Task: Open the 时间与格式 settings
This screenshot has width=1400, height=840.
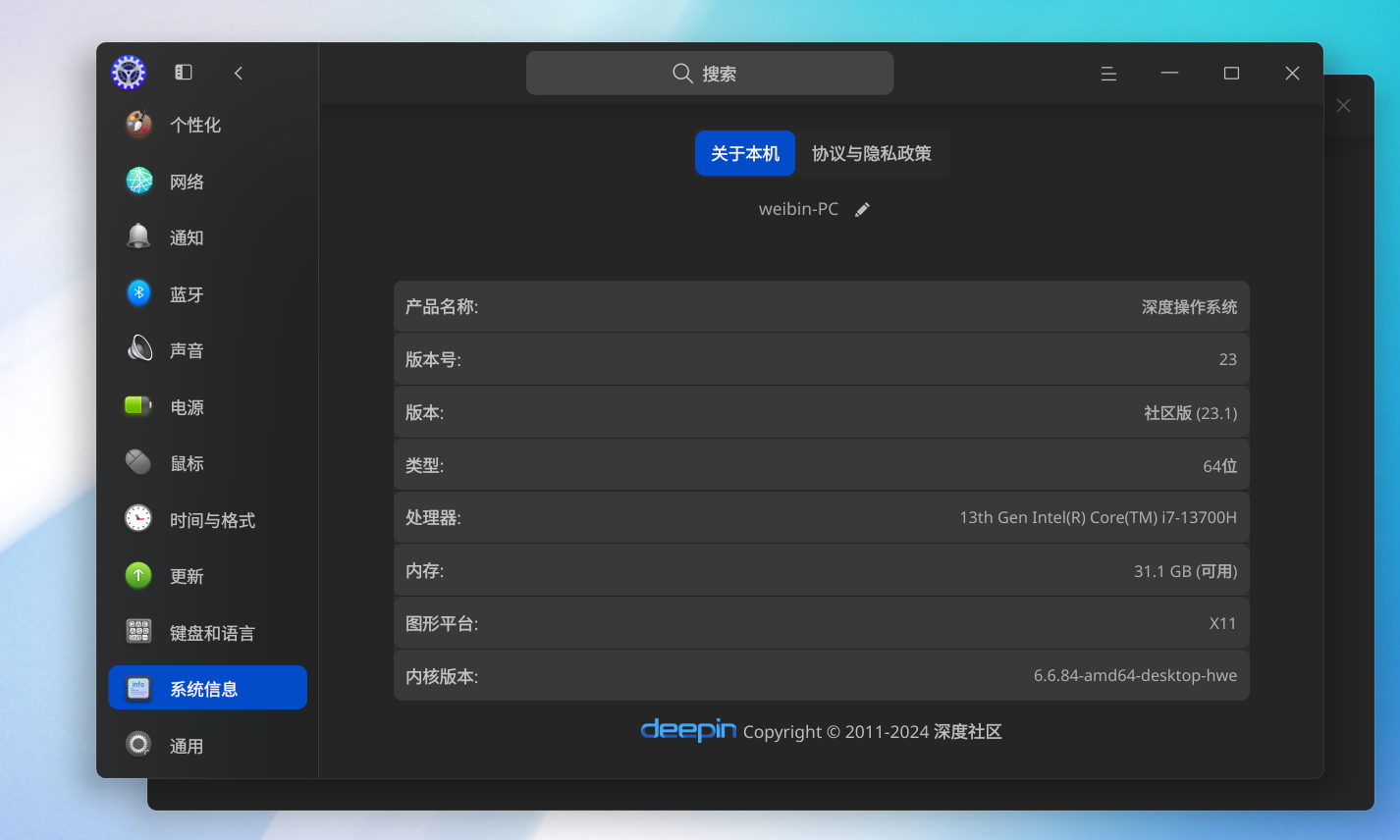Action: [x=207, y=520]
